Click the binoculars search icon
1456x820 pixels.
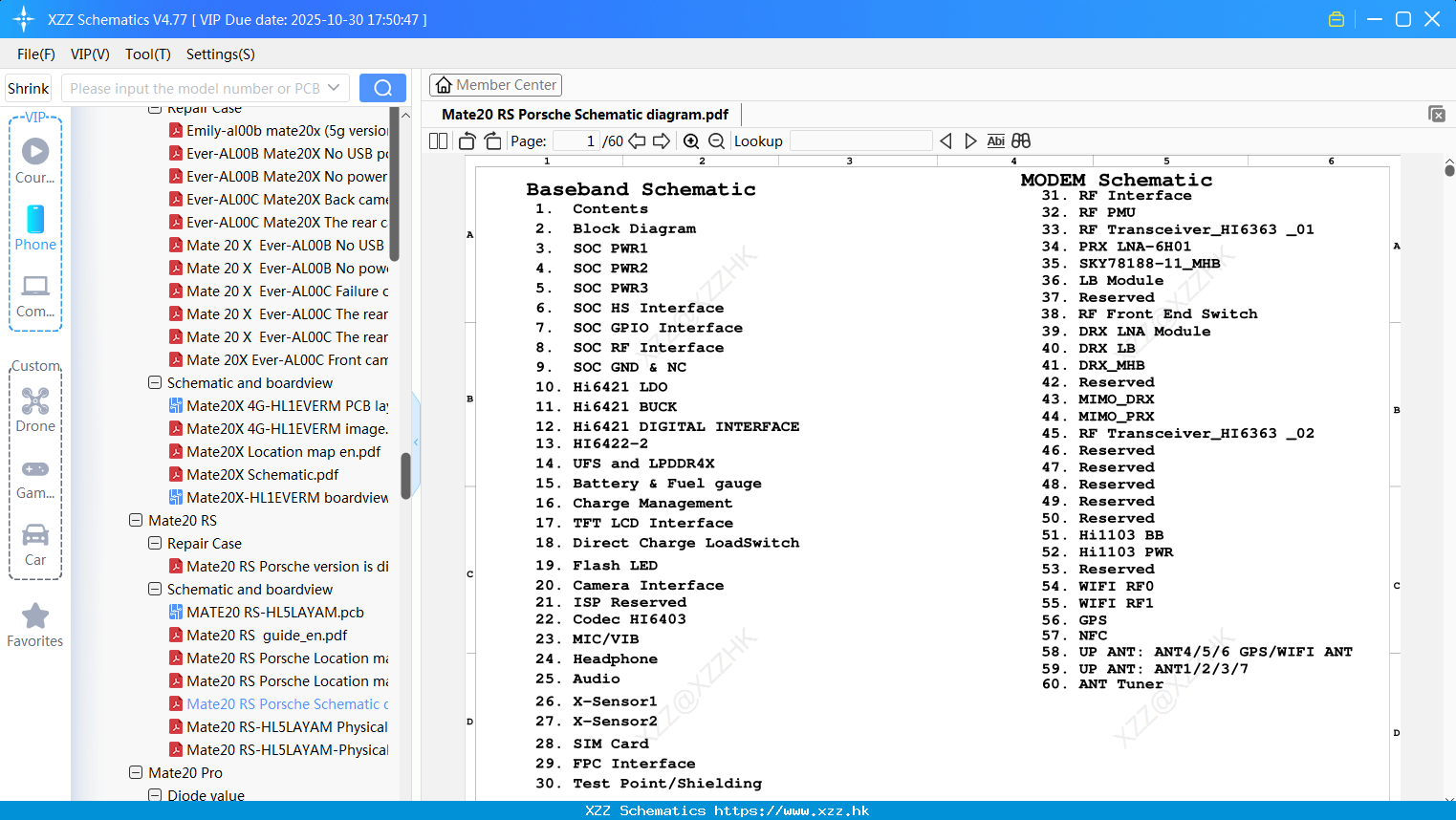tap(1021, 140)
